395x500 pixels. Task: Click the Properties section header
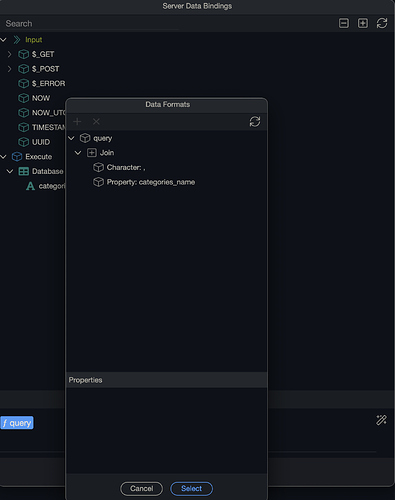(167, 380)
